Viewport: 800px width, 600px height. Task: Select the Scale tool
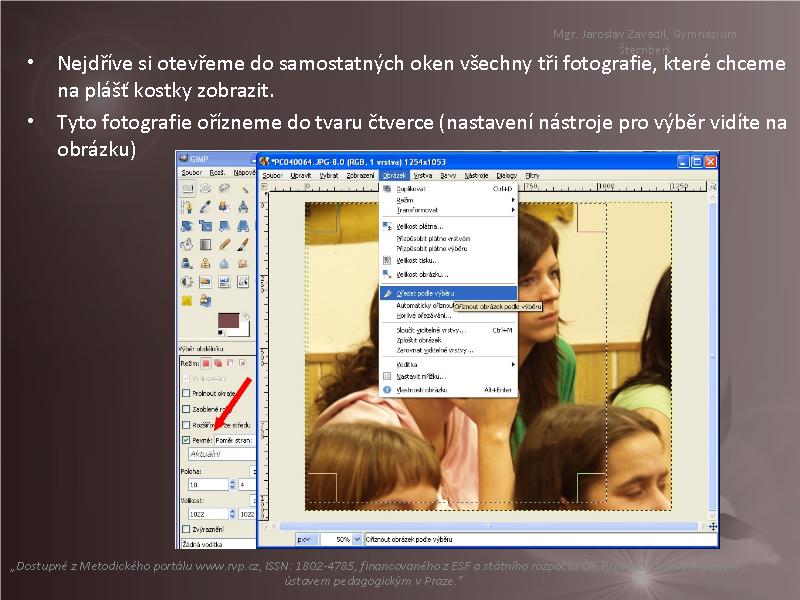(206, 226)
